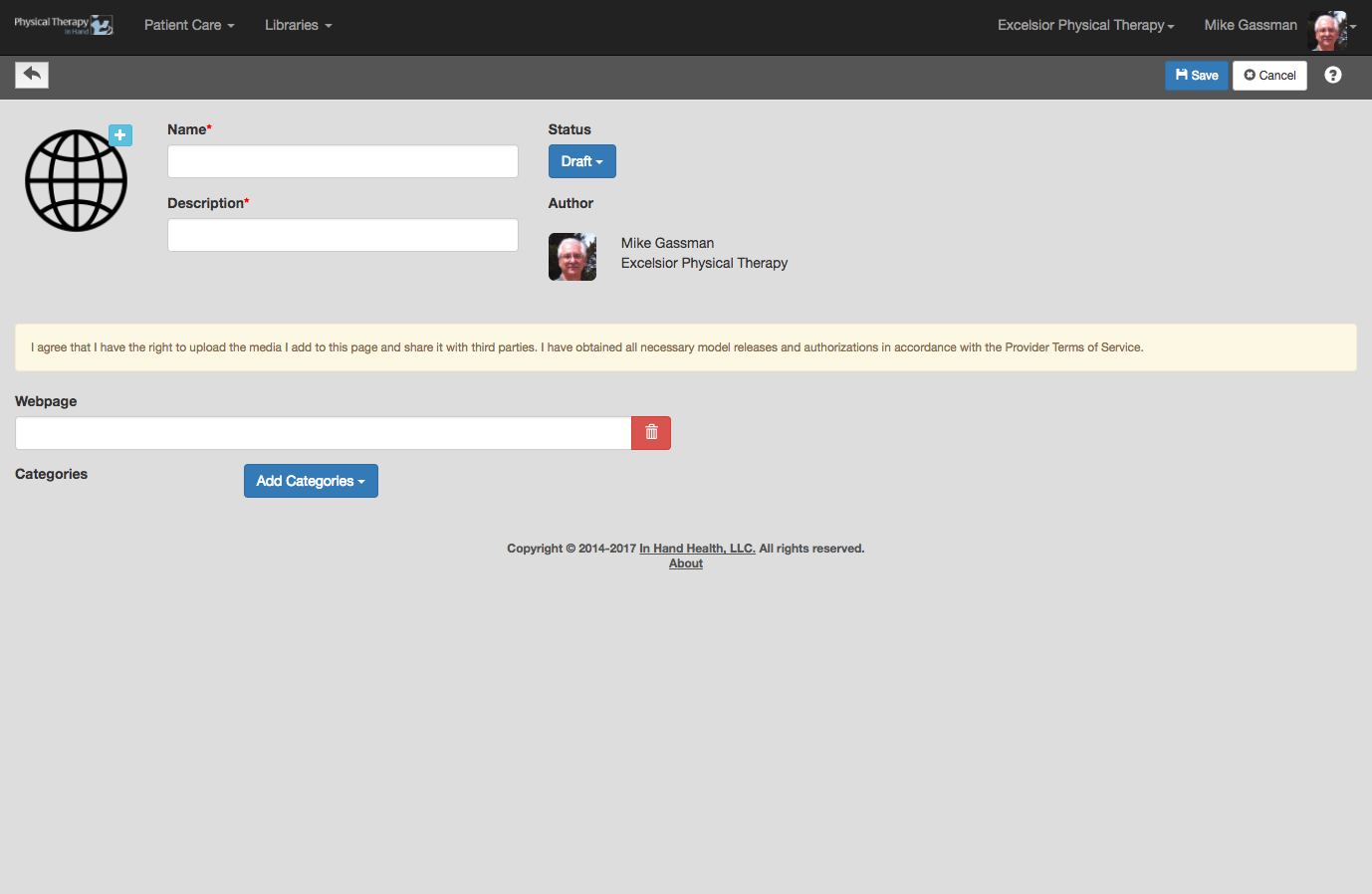Focus the Name input field

click(343, 161)
